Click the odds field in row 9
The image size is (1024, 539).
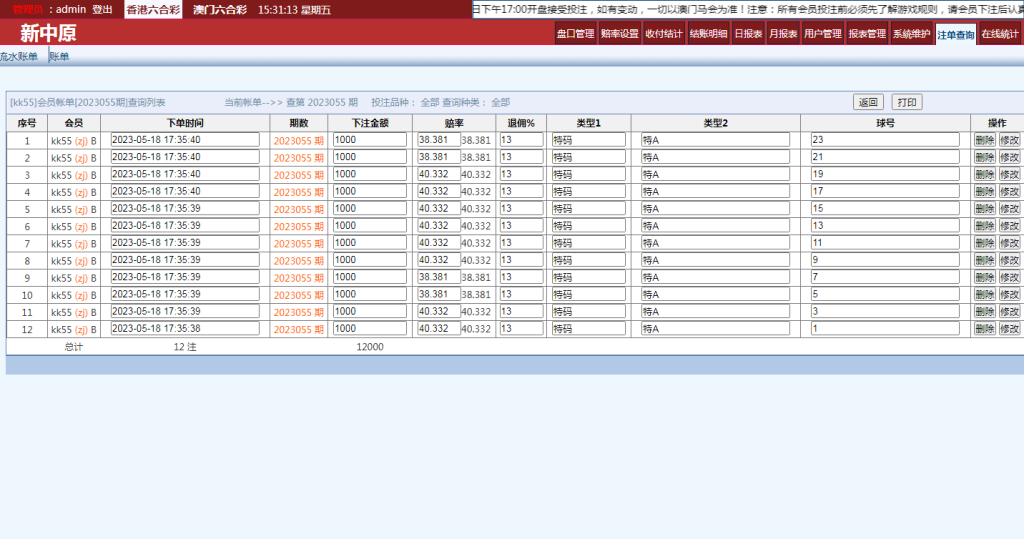point(437,277)
